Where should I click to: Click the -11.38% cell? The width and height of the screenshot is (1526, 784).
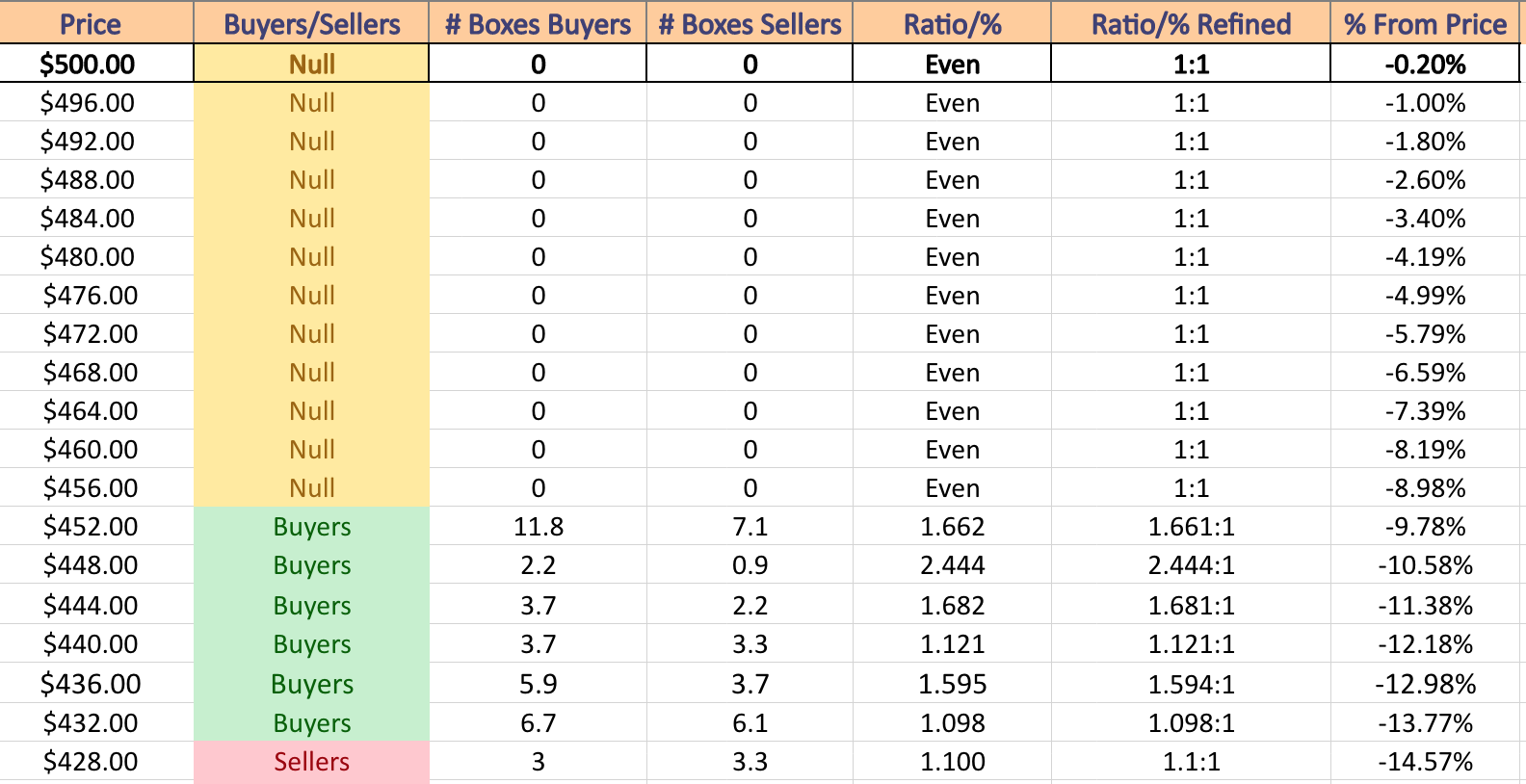1426,605
